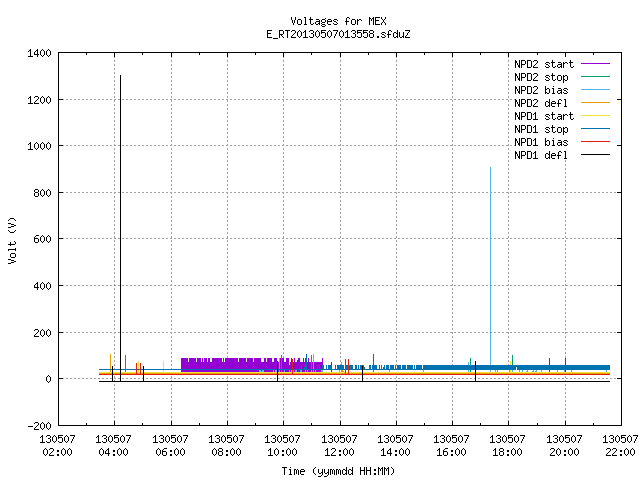The image size is (640, 480).
Task: Click the 10:00 time axis label
Action: (282, 452)
